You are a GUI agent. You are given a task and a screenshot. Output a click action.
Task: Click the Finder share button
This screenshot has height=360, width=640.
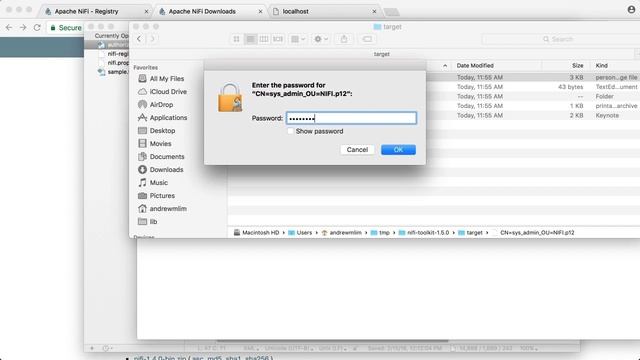pos(344,39)
